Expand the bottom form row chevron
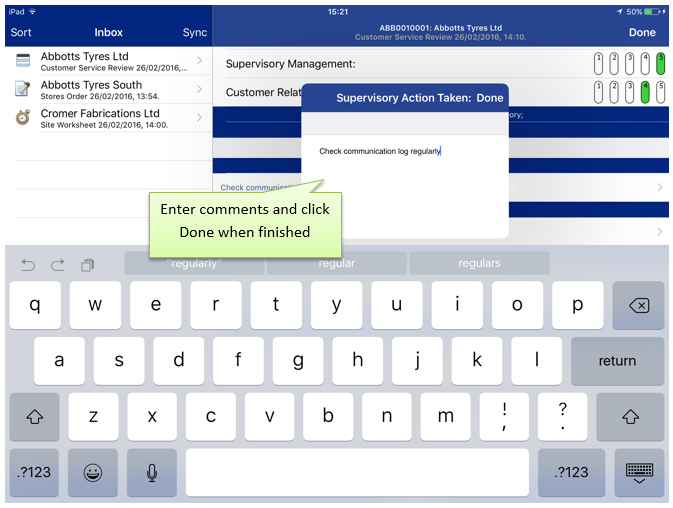Image resolution: width=673 pixels, height=508 pixels. click(x=660, y=232)
